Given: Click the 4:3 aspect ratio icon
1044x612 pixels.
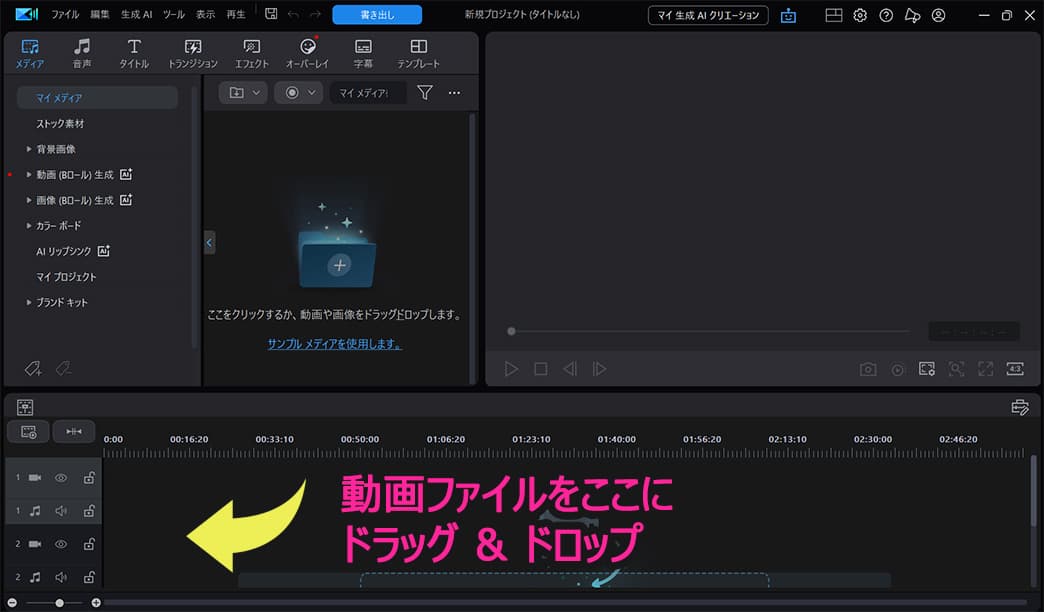Looking at the screenshot, I should 1015,368.
